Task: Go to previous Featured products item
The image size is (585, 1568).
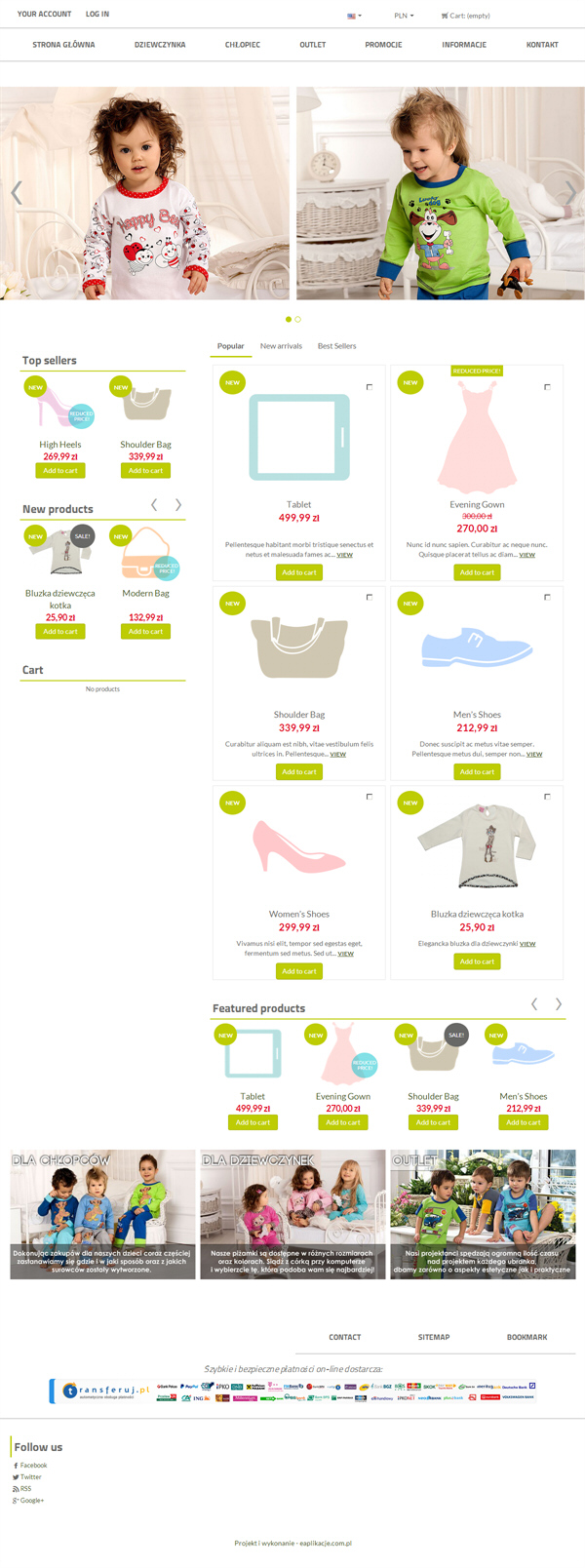Action: (x=534, y=1003)
